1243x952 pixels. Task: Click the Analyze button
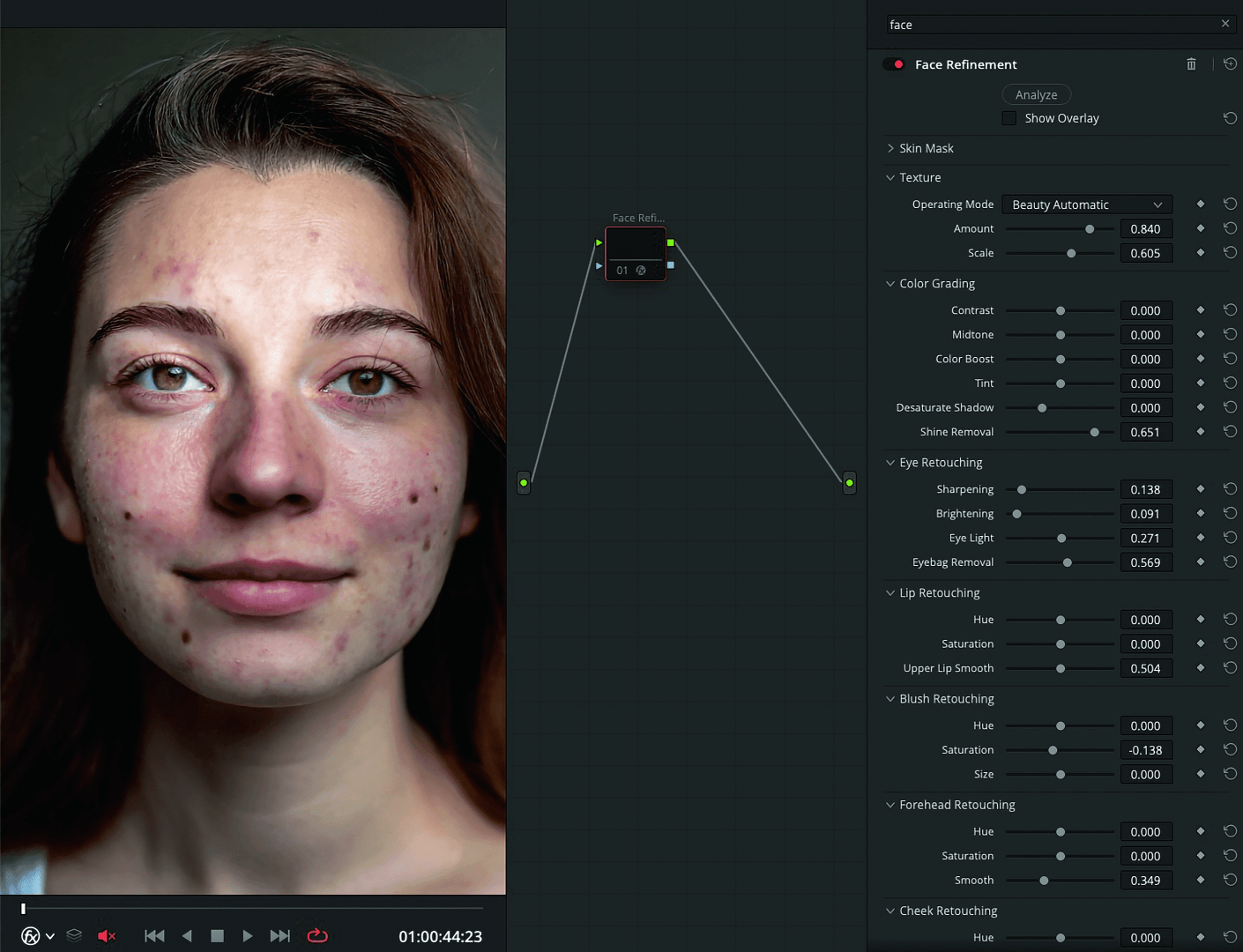pos(1036,94)
